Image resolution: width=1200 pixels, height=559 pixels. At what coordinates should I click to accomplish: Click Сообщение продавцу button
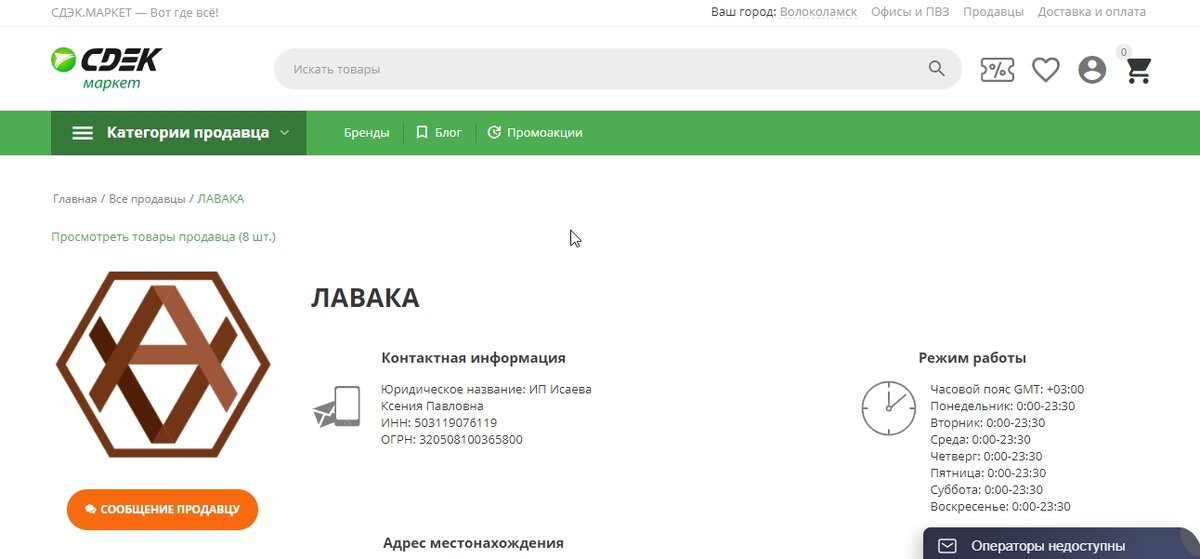162,509
